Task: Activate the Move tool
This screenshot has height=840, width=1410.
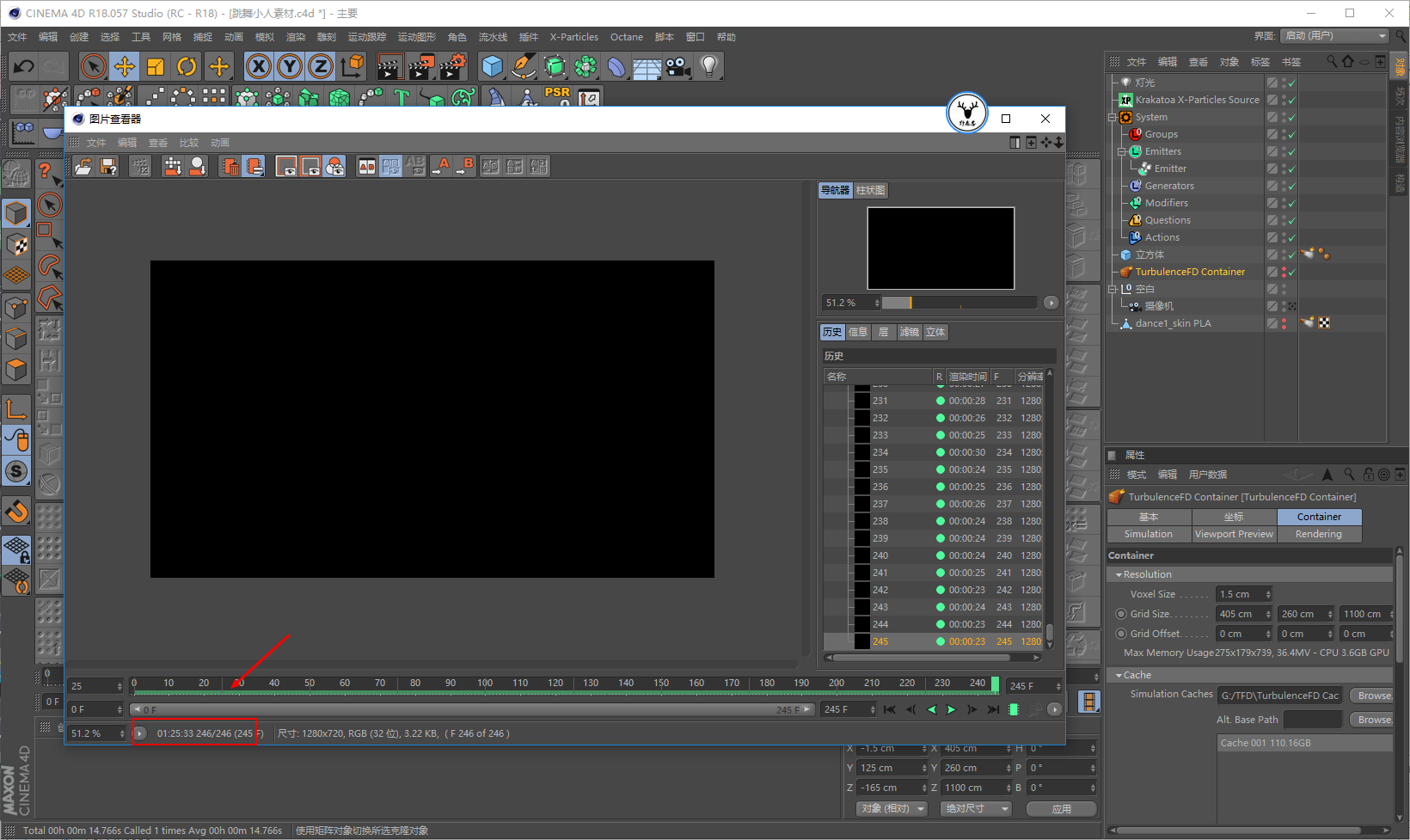Action: pos(125,66)
